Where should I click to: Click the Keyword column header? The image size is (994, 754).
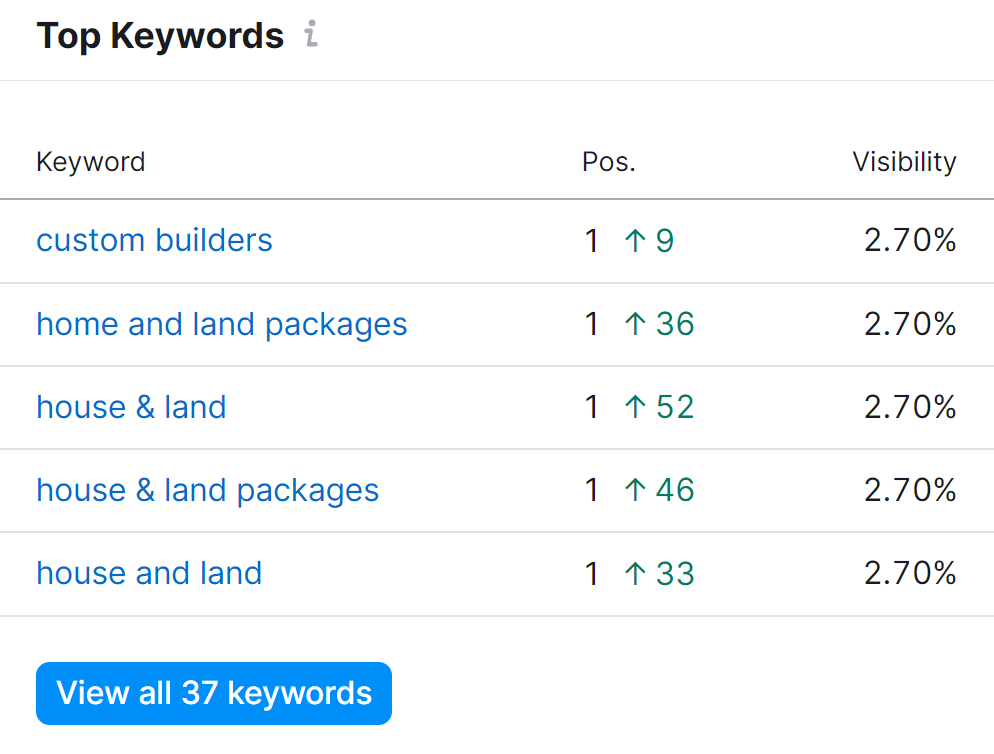tap(91, 162)
